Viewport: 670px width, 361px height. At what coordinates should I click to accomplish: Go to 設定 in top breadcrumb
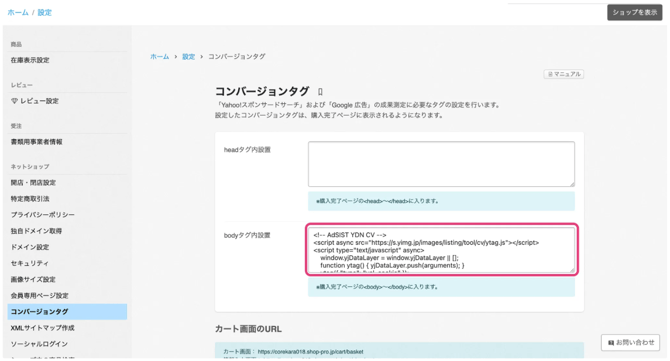pyautogui.click(x=44, y=12)
